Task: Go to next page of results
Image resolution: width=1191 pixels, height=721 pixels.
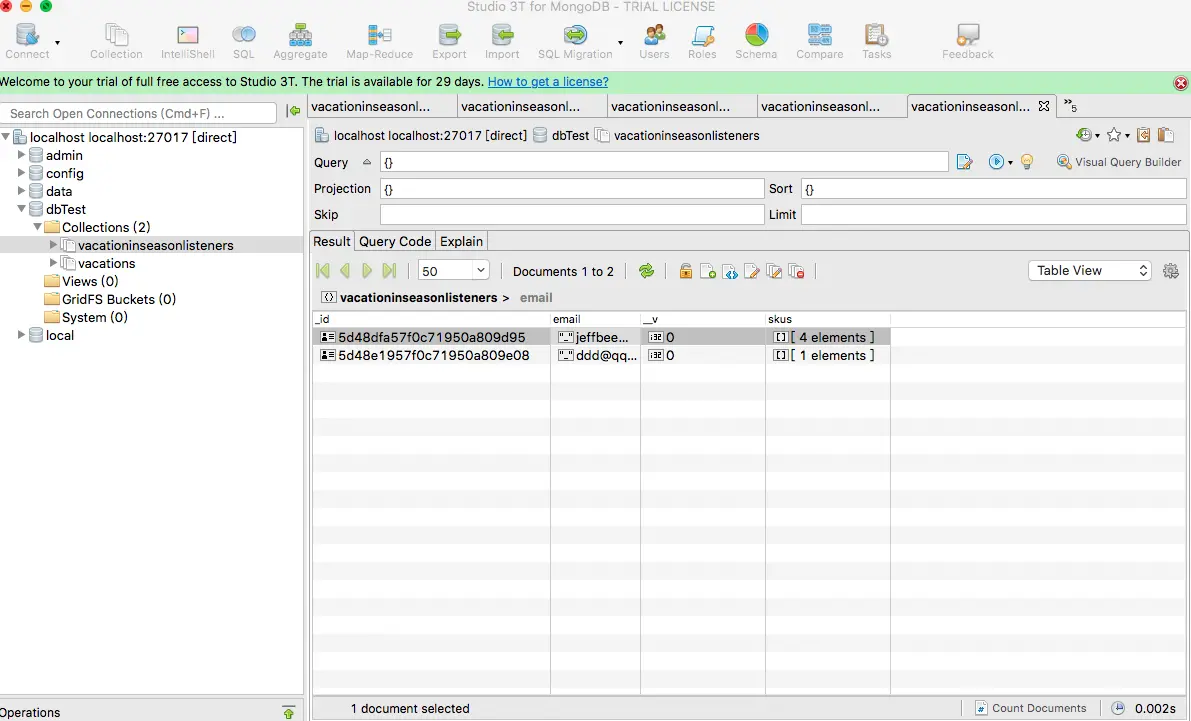Action: tap(367, 270)
